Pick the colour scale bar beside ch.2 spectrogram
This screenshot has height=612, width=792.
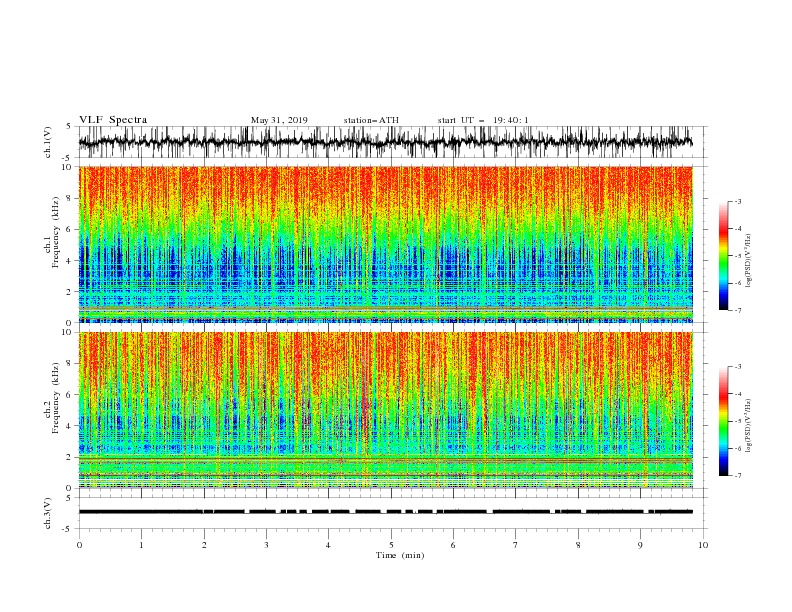pyautogui.click(x=723, y=421)
